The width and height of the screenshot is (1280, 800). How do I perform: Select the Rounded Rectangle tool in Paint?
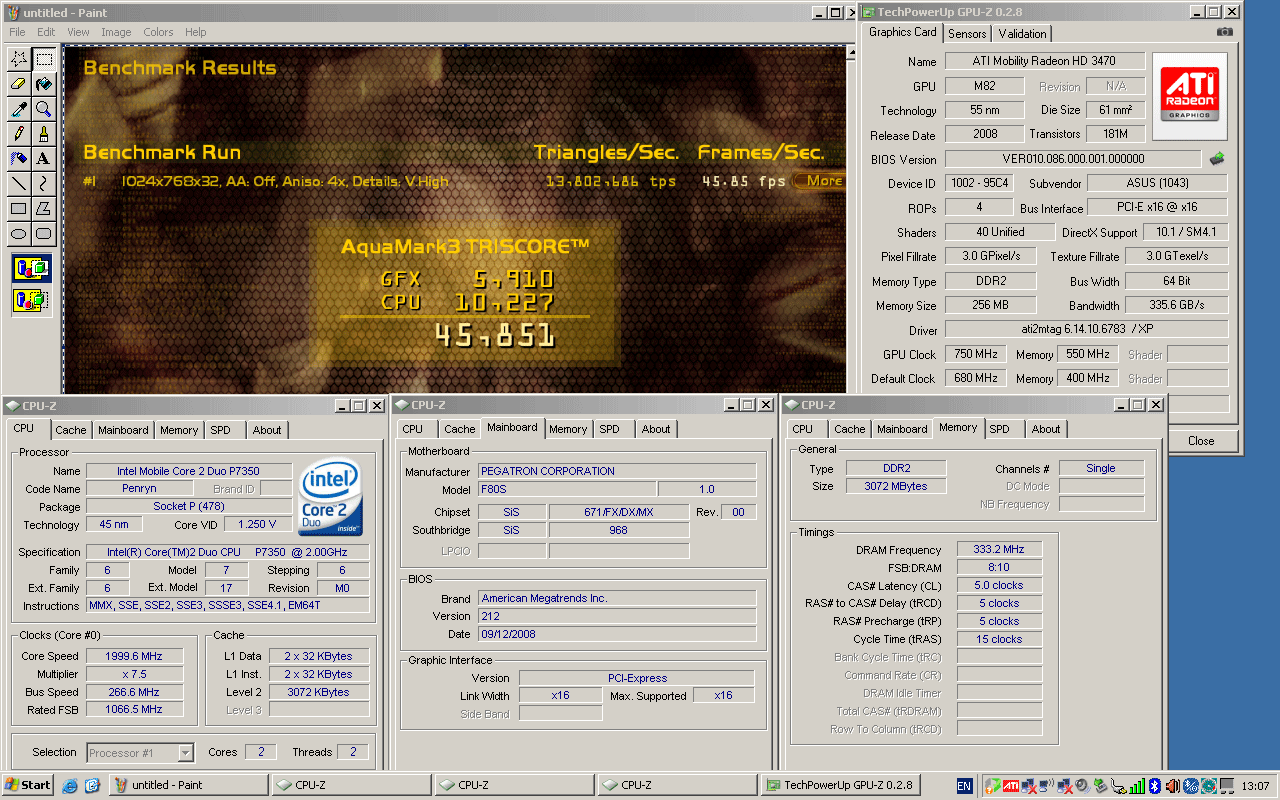tap(44, 234)
